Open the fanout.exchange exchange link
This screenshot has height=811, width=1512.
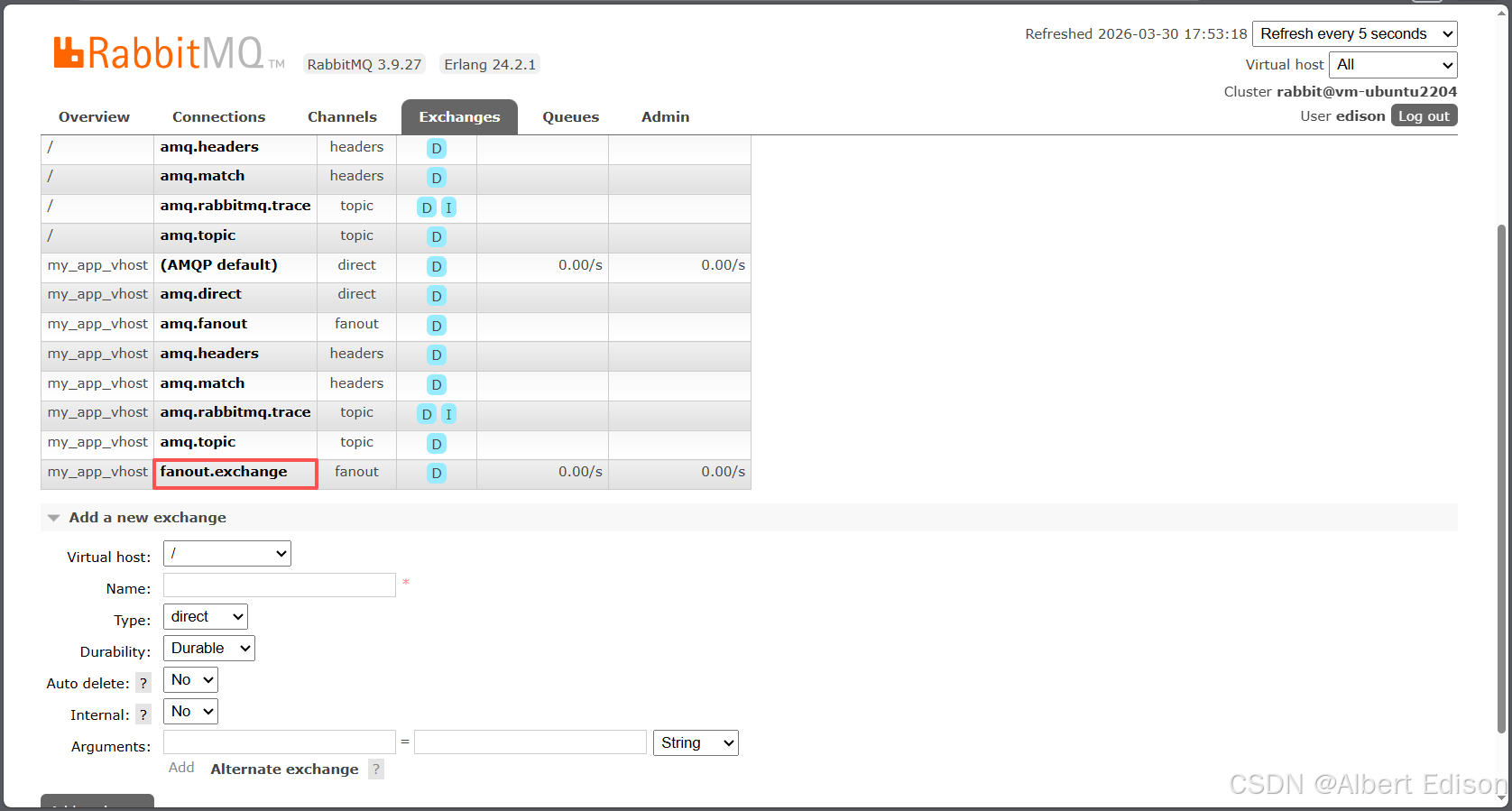224,472
